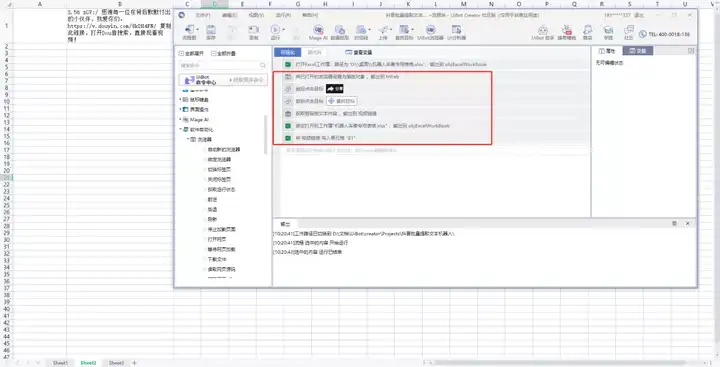Click the 录制 record toolbar icon
The width and height of the screenshot is (720, 367).
(x=253, y=29)
